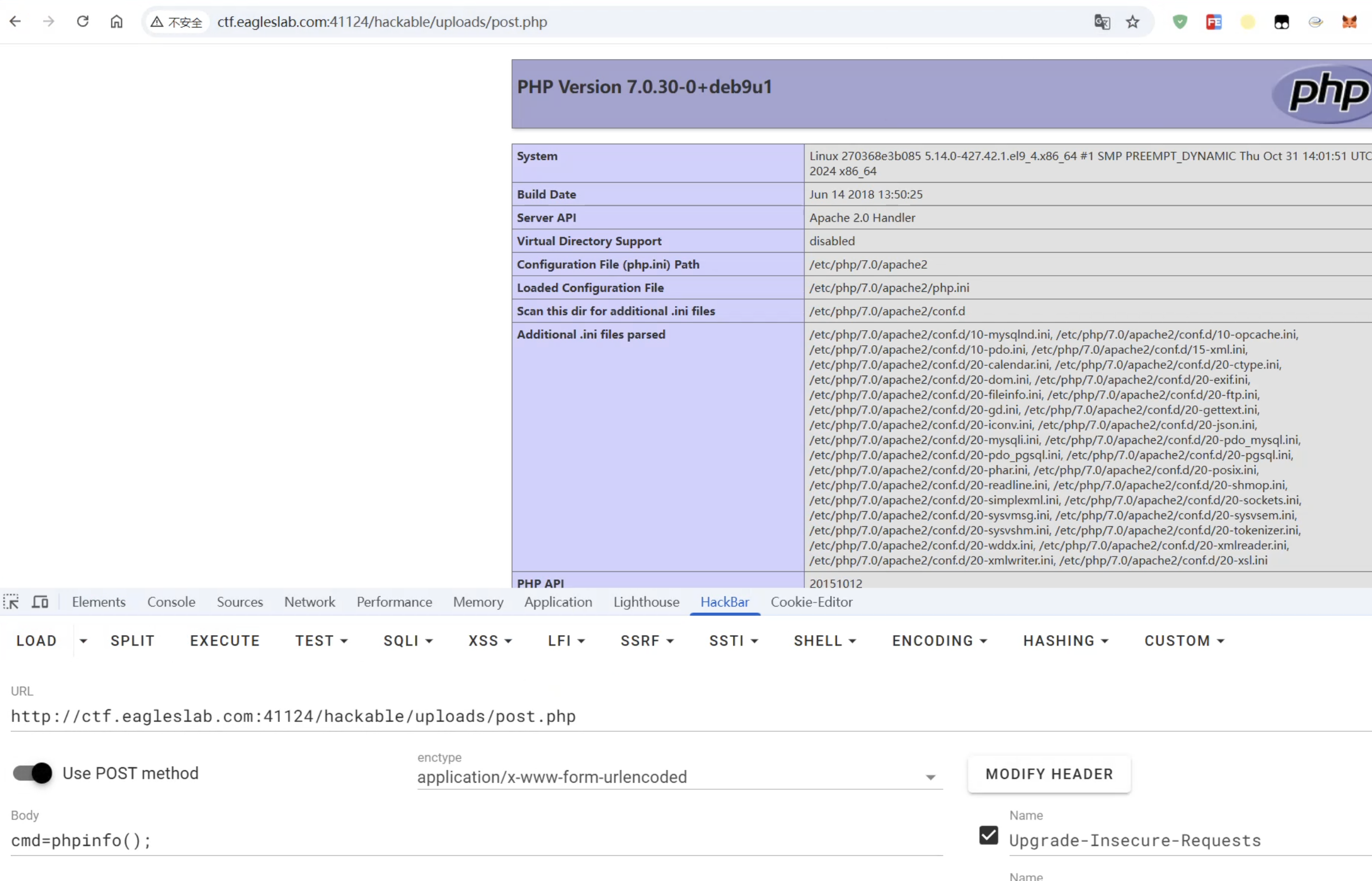Reload the current page
1372x881 pixels.
pyautogui.click(x=83, y=22)
